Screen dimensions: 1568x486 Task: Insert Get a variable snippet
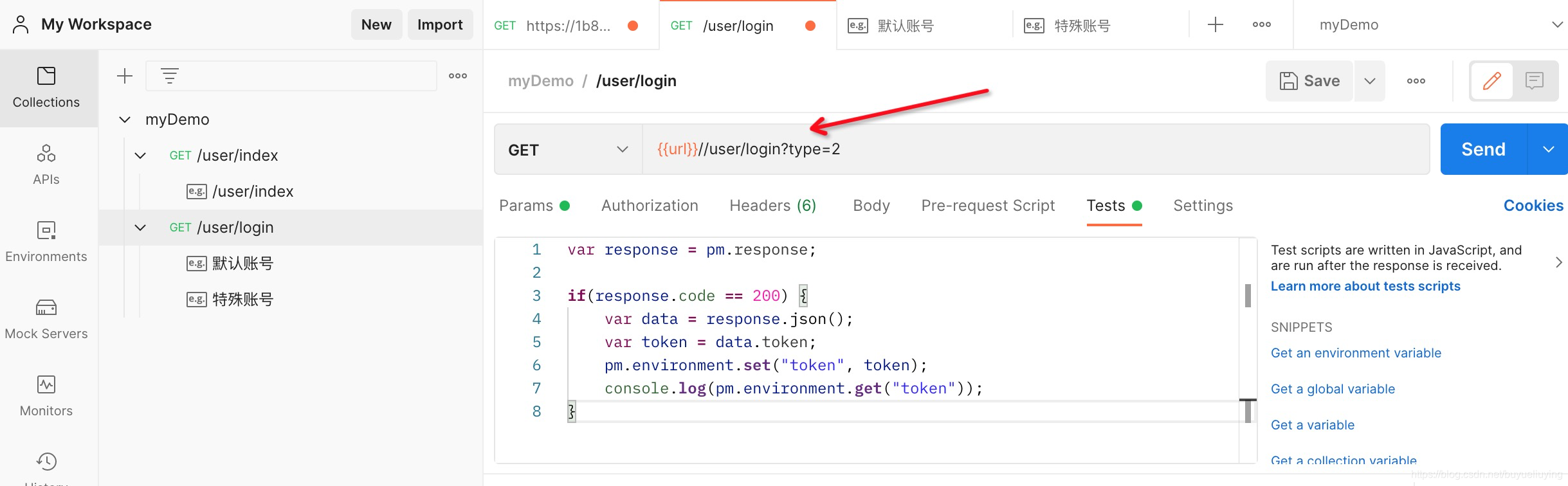coord(1313,425)
